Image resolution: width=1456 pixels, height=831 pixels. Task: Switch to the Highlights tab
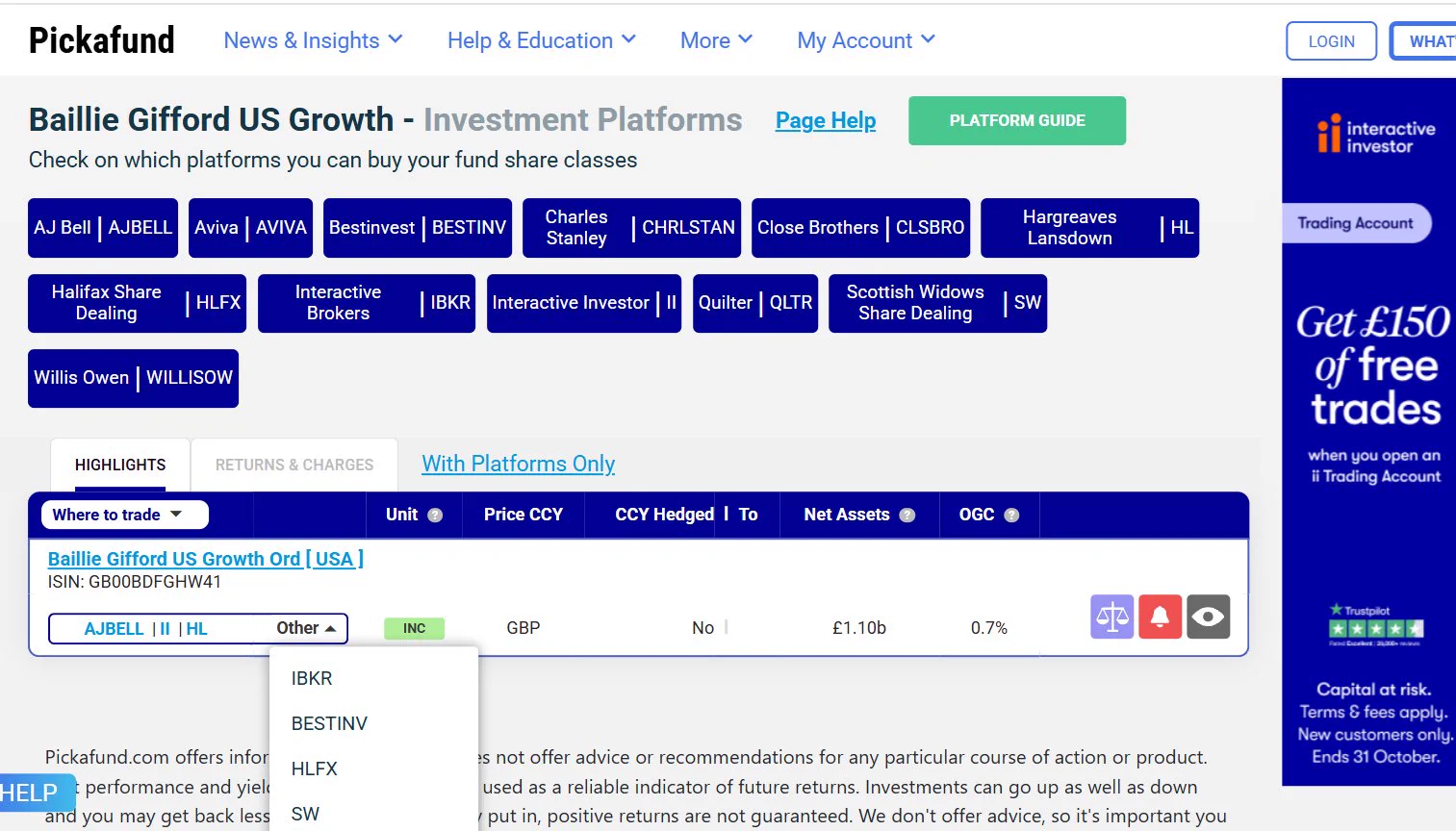point(120,465)
